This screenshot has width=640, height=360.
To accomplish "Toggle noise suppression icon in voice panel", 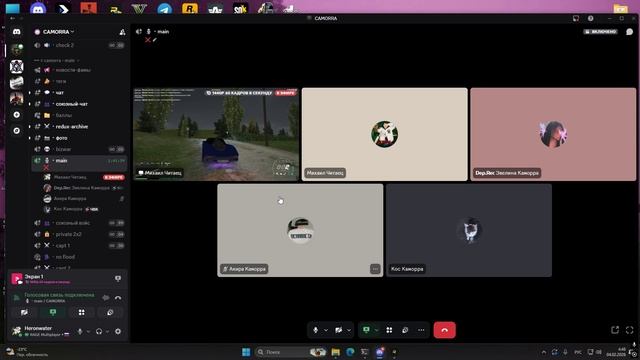I will point(106,298).
